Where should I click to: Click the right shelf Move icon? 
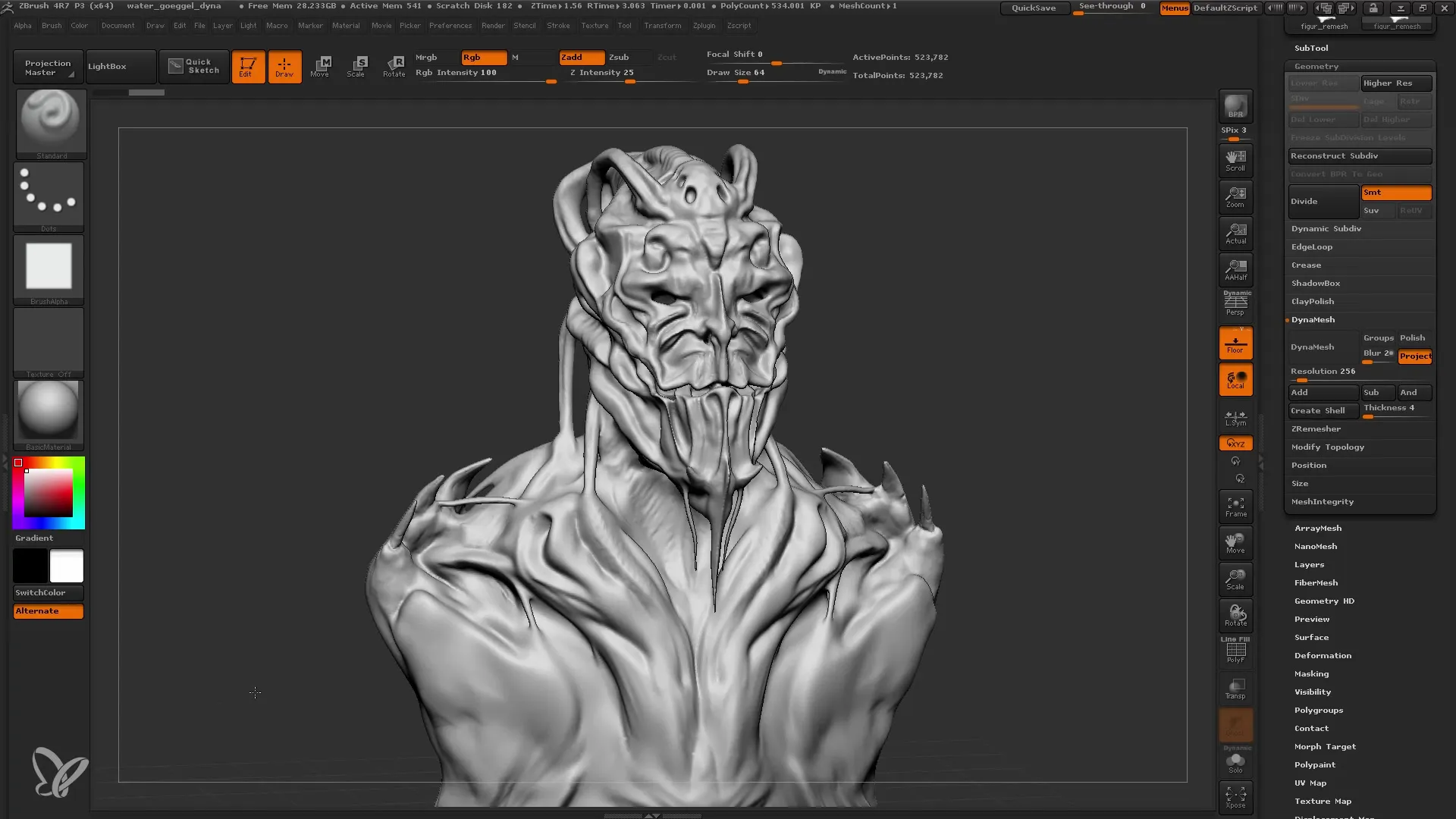[1235, 543]
